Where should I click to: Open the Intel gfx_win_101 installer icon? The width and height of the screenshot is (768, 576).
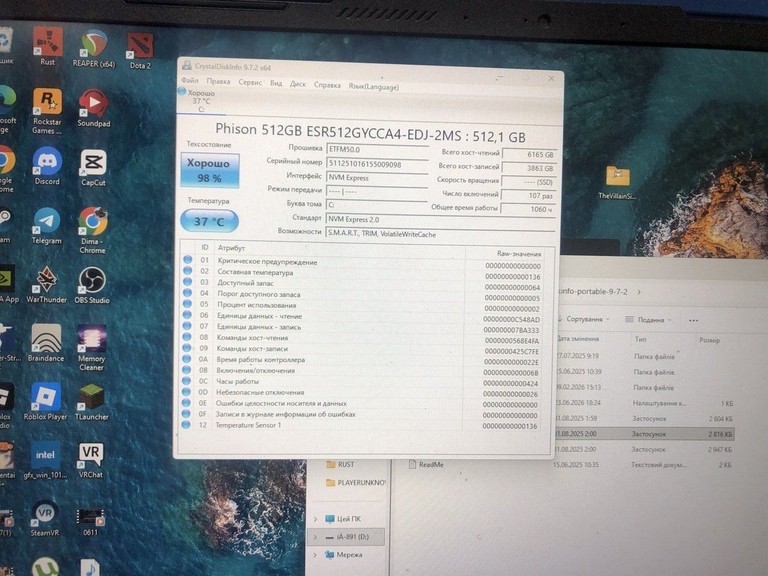click(x=45, y=459)
